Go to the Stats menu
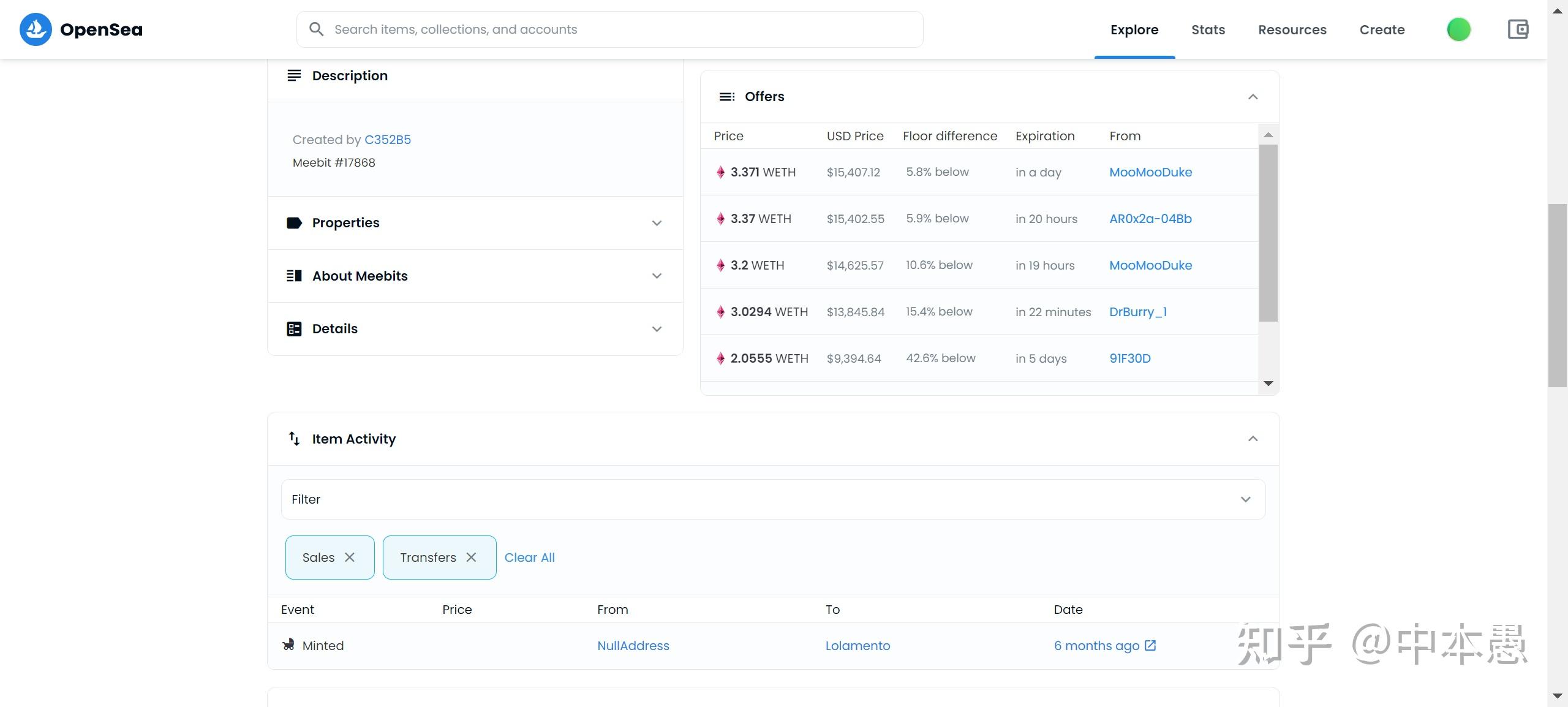 1208,29
